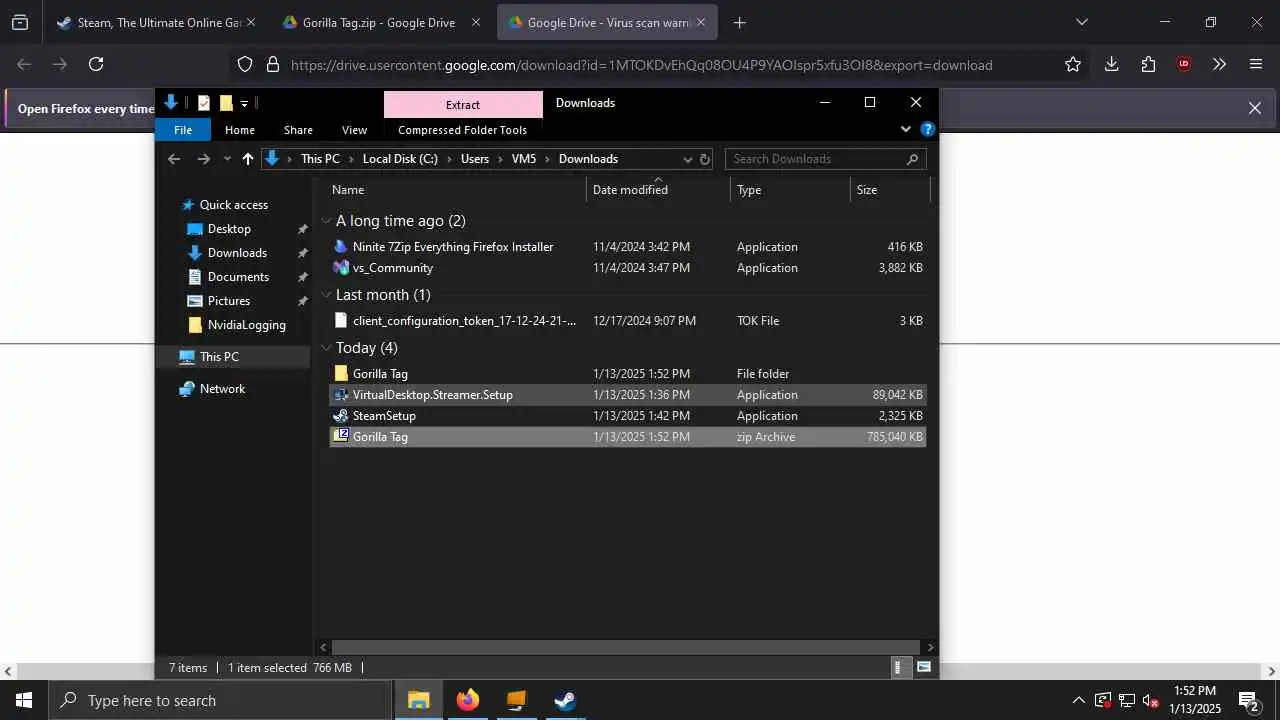Collapse the 'A long time ago' group

tap(326, 221)
